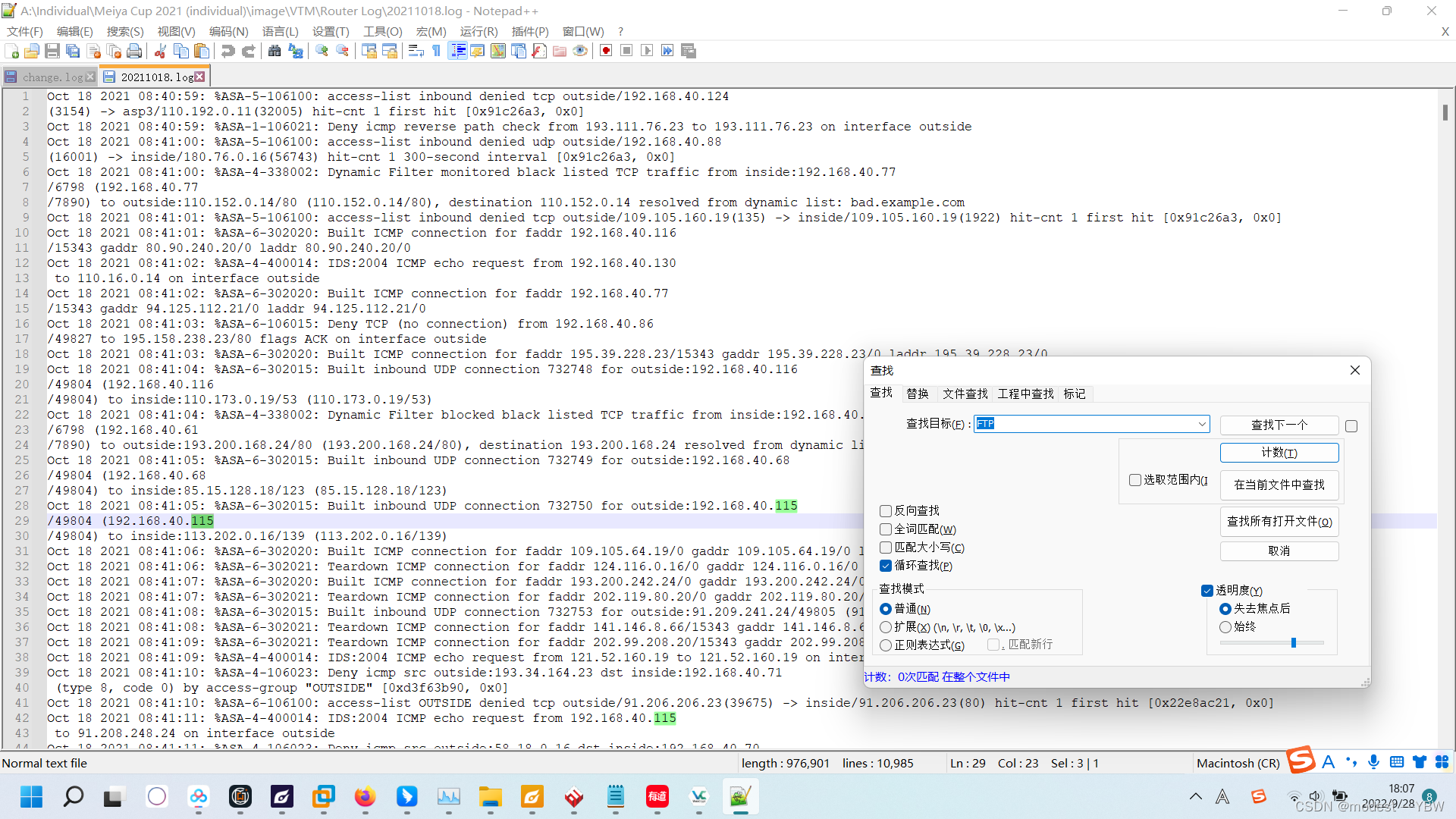Click the 查找下一个 button
This screenshot has width=1456, height=819.
(x=1279, y=425)
